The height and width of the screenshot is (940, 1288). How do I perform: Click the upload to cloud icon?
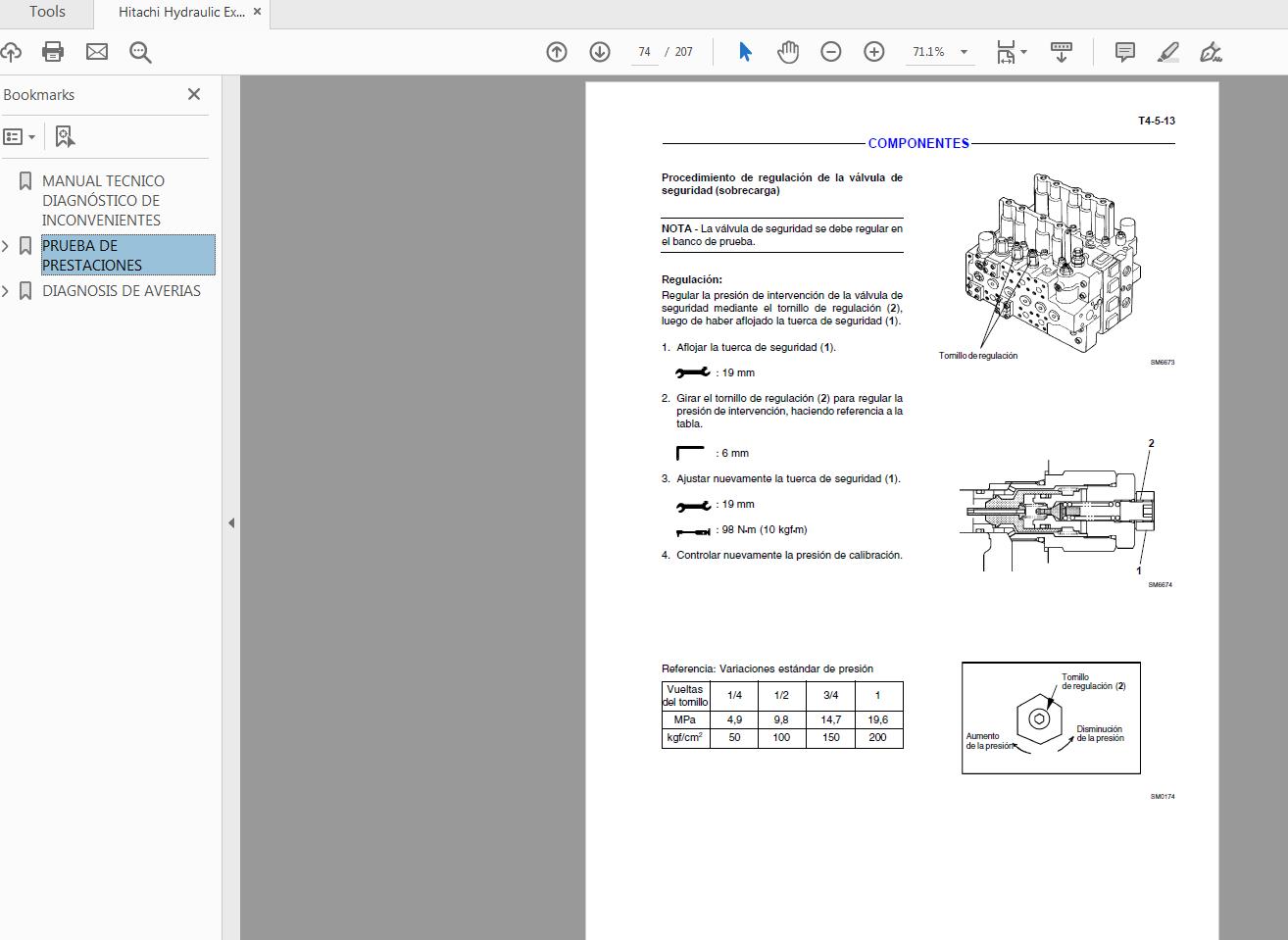click(11, 52)
